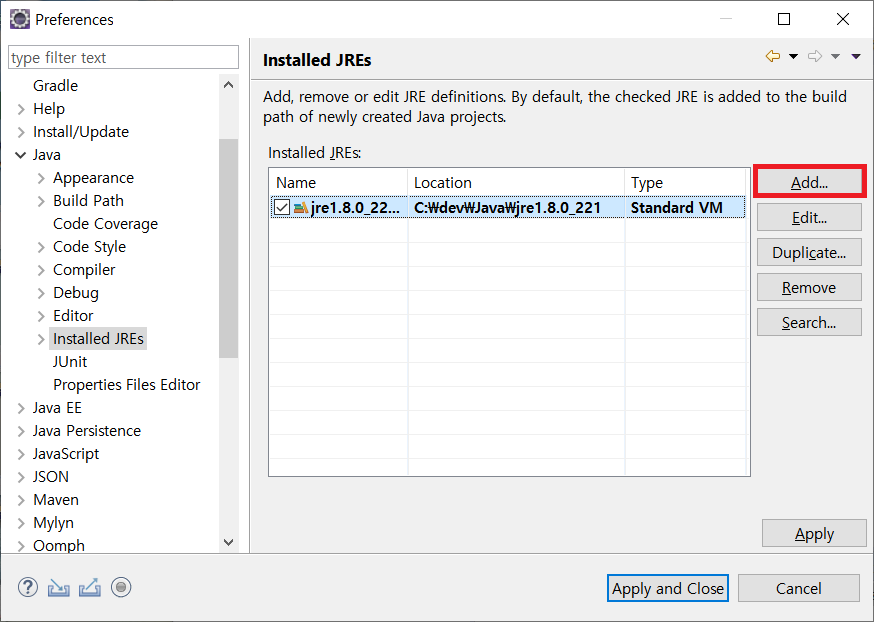Collapse the Java tree node
Screen dimensions: 874x622
click(21, 155)
